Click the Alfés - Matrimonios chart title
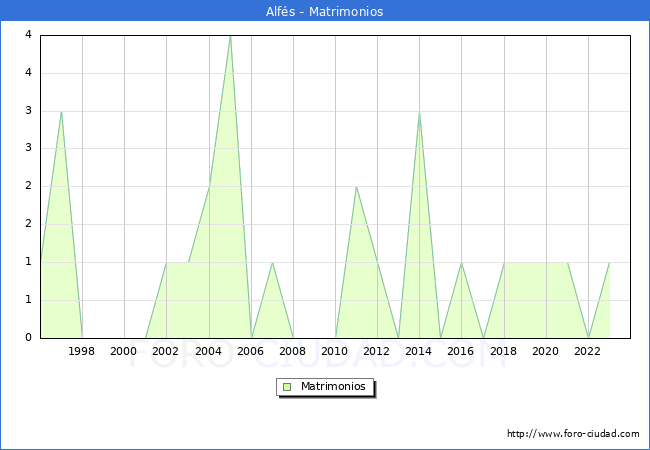The width and height of the screenshot is (650, 450). click(325, 11)
